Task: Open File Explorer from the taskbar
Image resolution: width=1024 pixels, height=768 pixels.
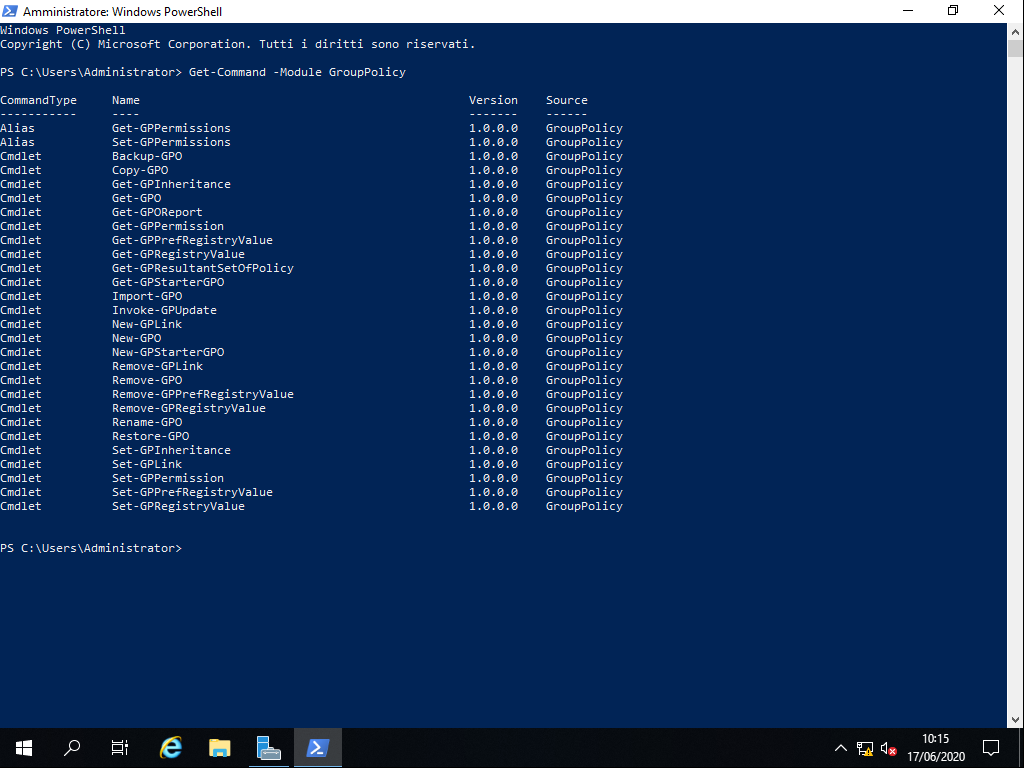Action: click(219, 747)
